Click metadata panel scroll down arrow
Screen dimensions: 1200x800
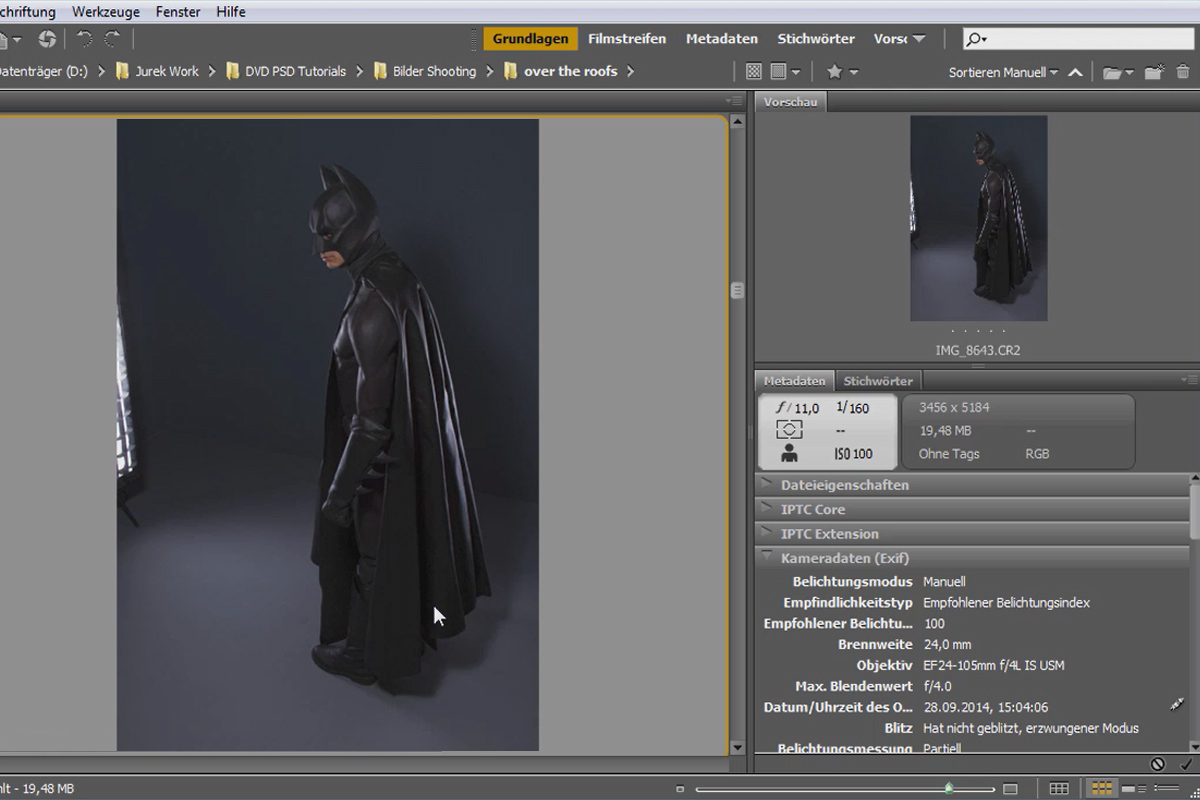[1194, 745]
